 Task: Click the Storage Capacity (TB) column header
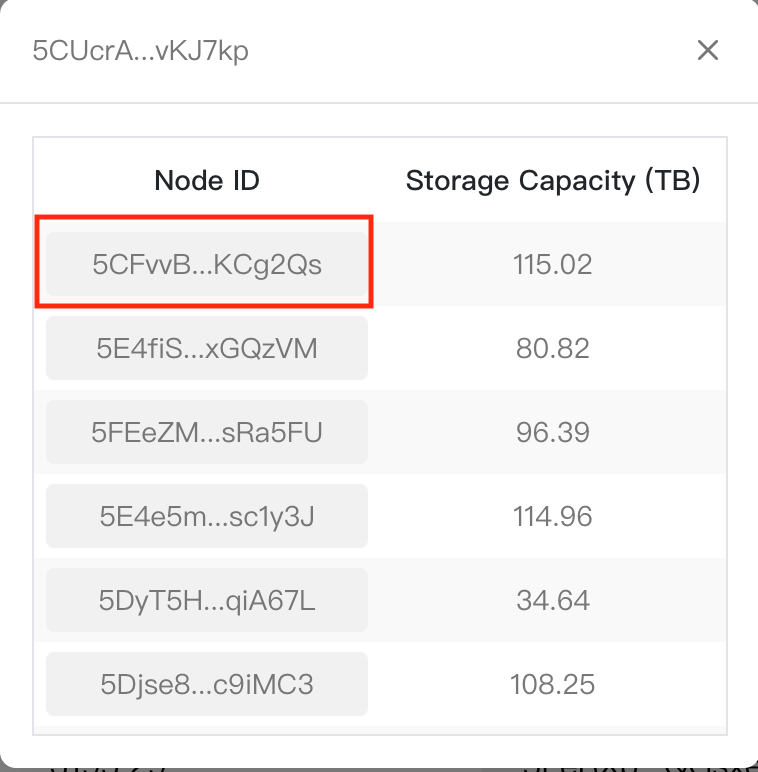coord(553,180)
